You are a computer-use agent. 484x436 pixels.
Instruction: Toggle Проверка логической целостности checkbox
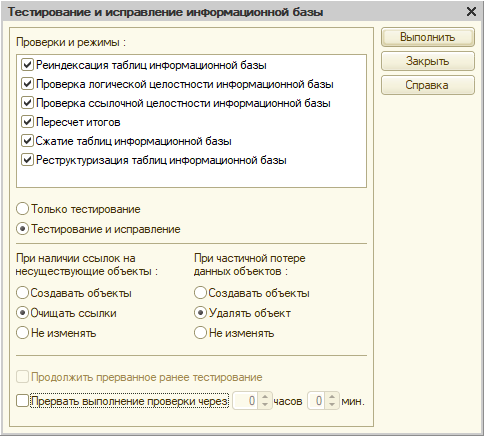tap(27, 84)
